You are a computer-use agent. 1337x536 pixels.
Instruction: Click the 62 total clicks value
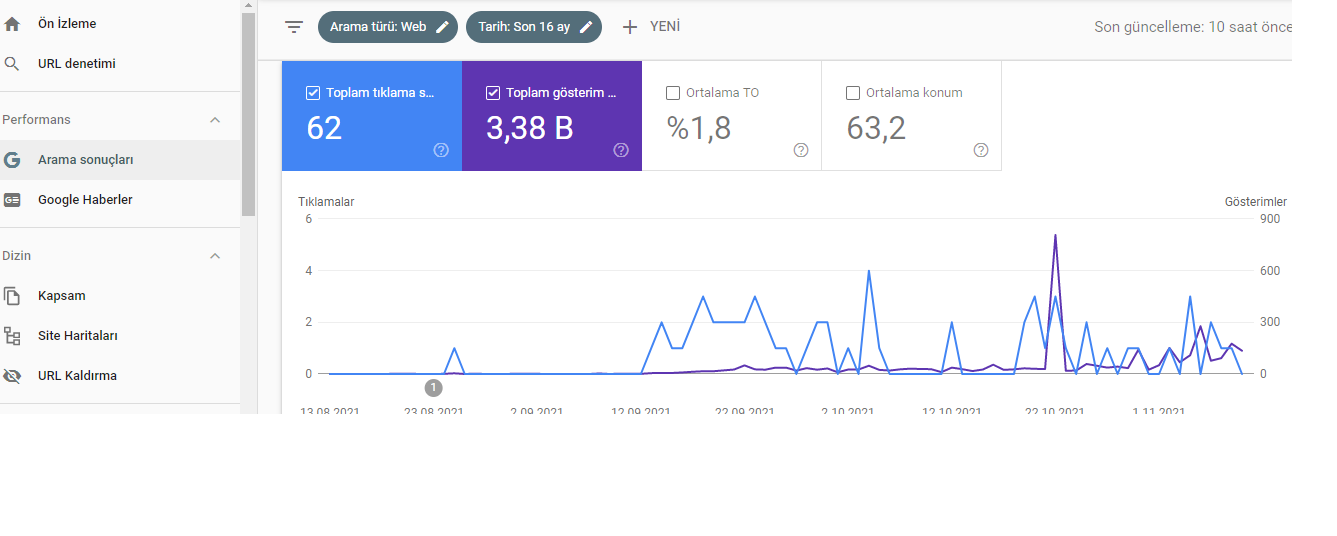click(x=325, y=128)
